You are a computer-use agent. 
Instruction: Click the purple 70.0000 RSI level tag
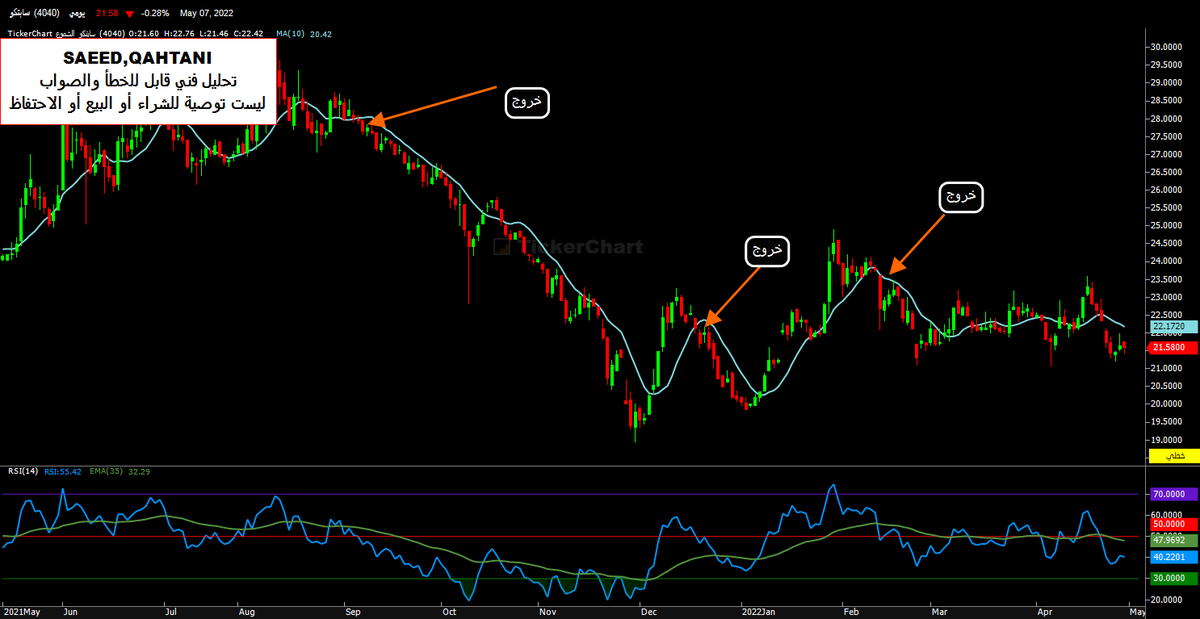pos(1173,494)
